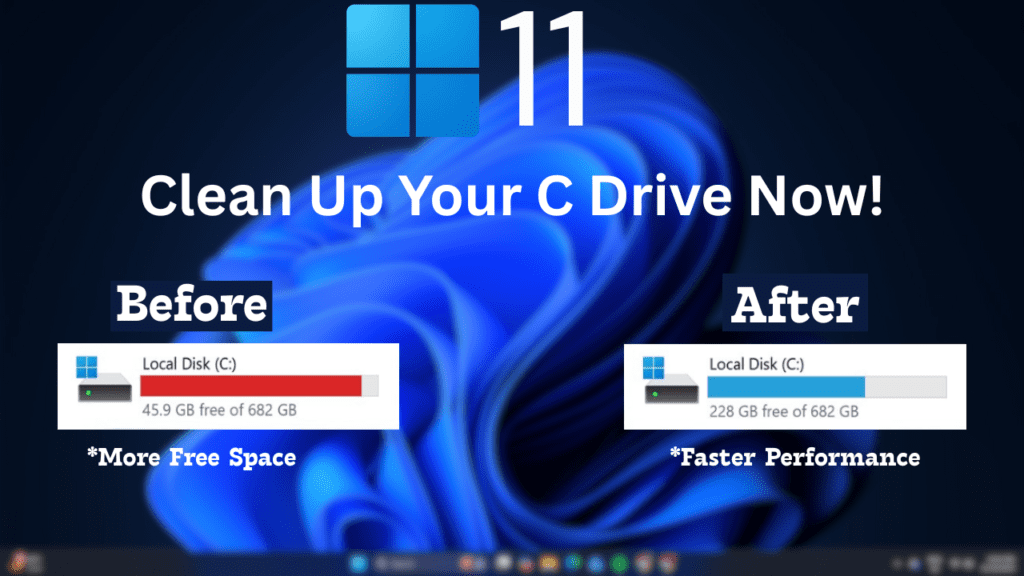Click the "Clean Up Your C Drive Now!" headline
This screenshot has width=1024, height=576.
pyautogui.click(x=511, y=197)
